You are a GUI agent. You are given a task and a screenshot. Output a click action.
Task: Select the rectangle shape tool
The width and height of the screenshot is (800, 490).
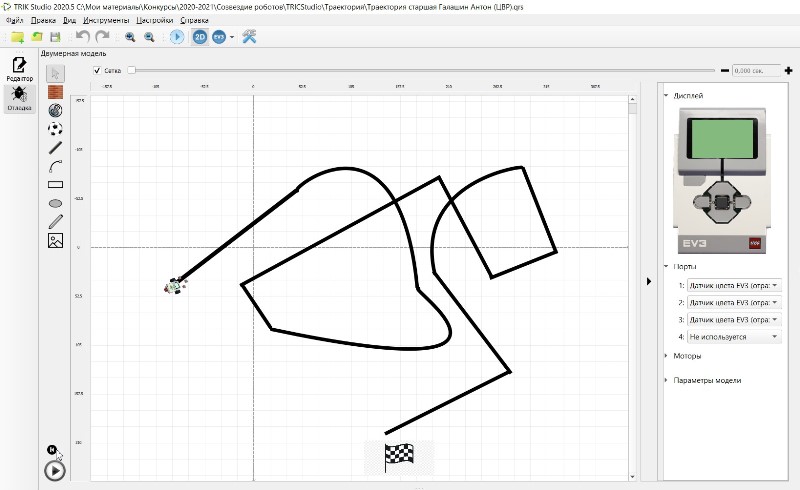(56, 184)
